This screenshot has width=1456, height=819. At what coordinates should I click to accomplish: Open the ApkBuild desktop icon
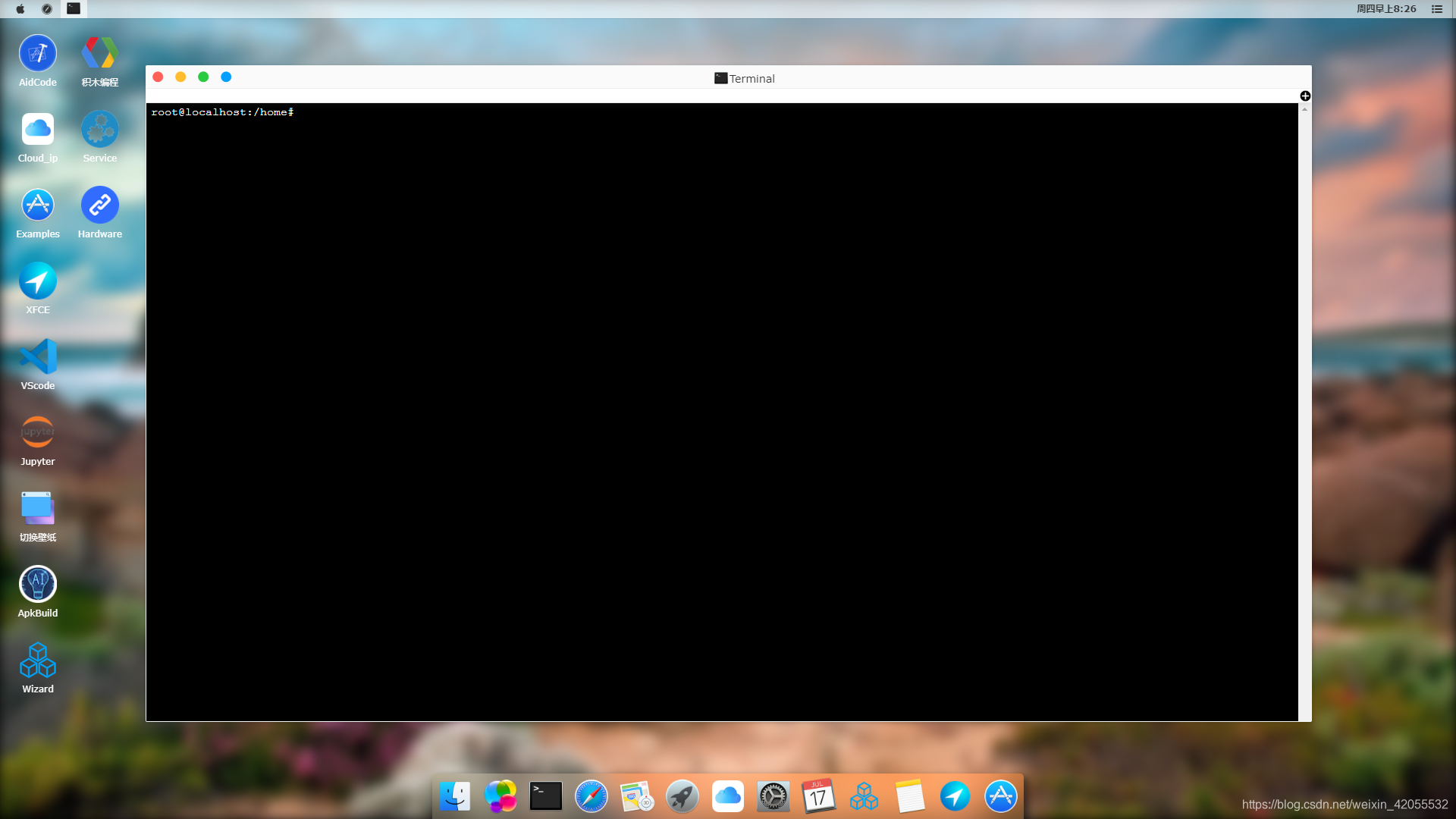tap(37, 585)
